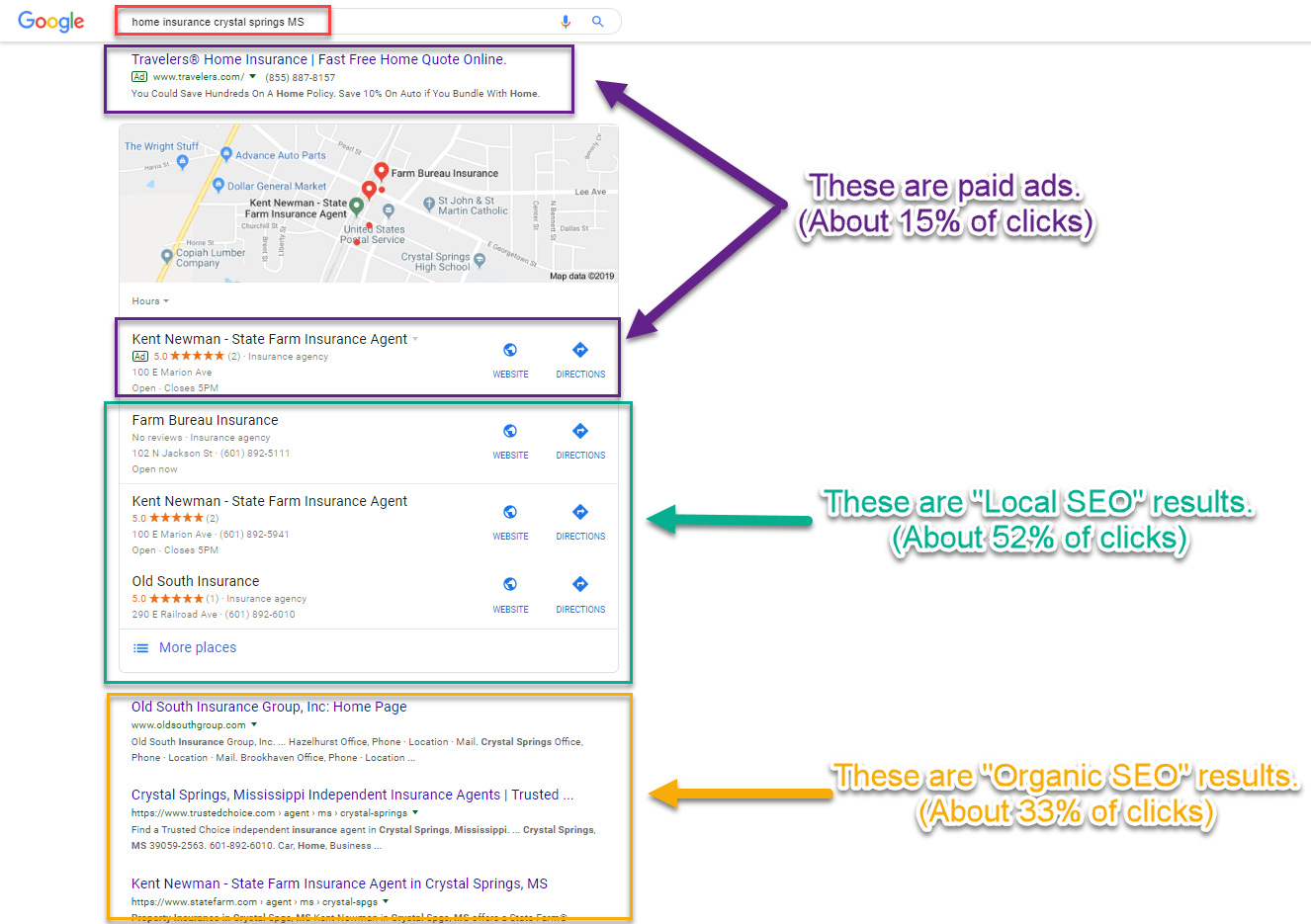Open the Travelers Home Insurance ad link
Screen dimensions: 1311x924
318,59
